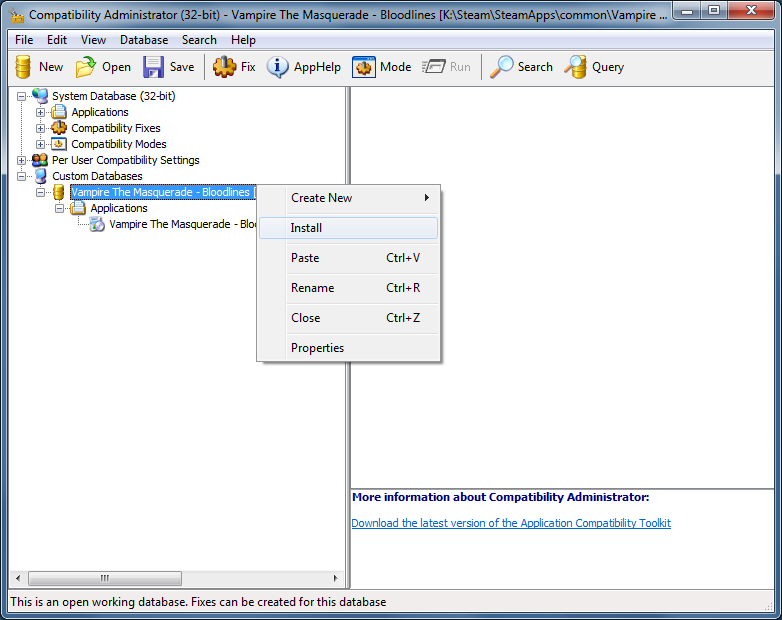Collapse the Vampire The Masquerade database node

click(x=40, y=193)
